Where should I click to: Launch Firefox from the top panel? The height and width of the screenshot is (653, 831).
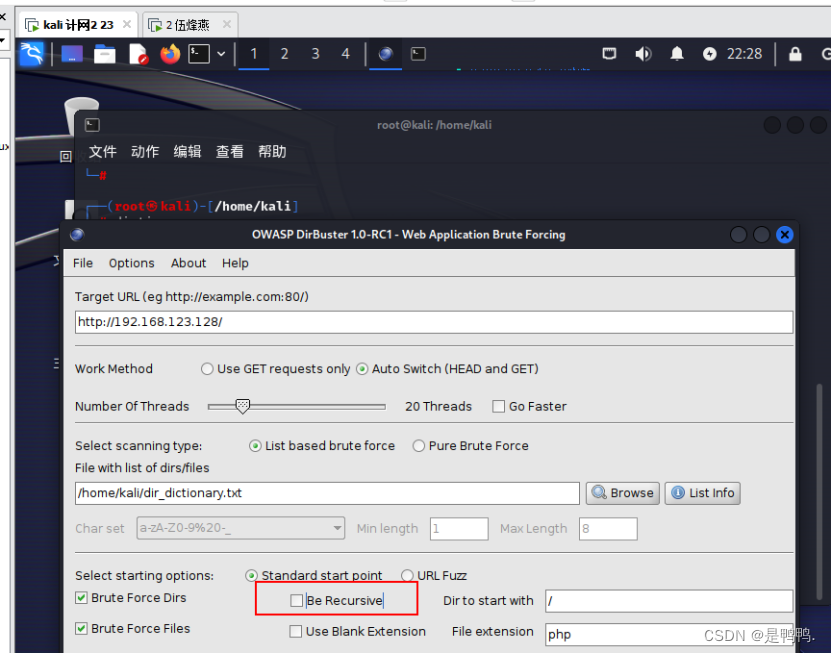(x=170, y=54)
